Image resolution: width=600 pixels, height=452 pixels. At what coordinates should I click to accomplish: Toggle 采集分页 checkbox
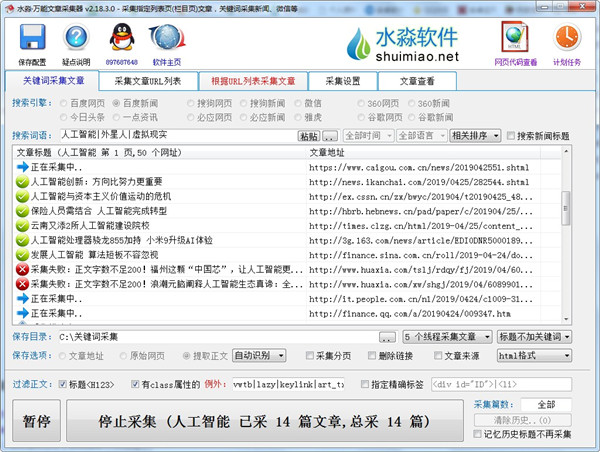point(310,356)
